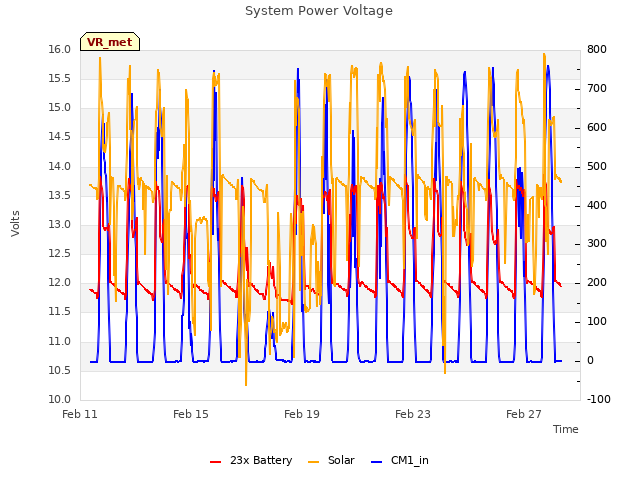This screenshot has width=640, height=480.
Task: Click the Feb 27 x-axis tick label
Action: pyautogui.click(x=524, y=414)
